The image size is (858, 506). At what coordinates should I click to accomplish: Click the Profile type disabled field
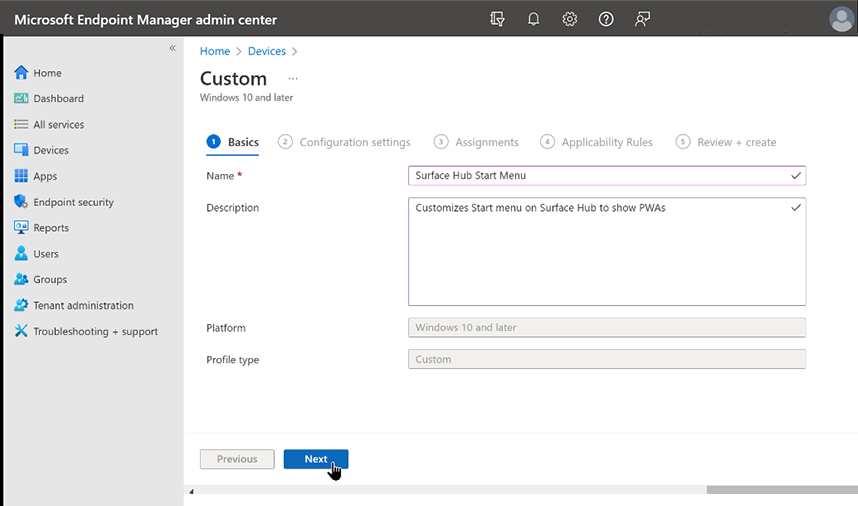(x=606, y=359)
